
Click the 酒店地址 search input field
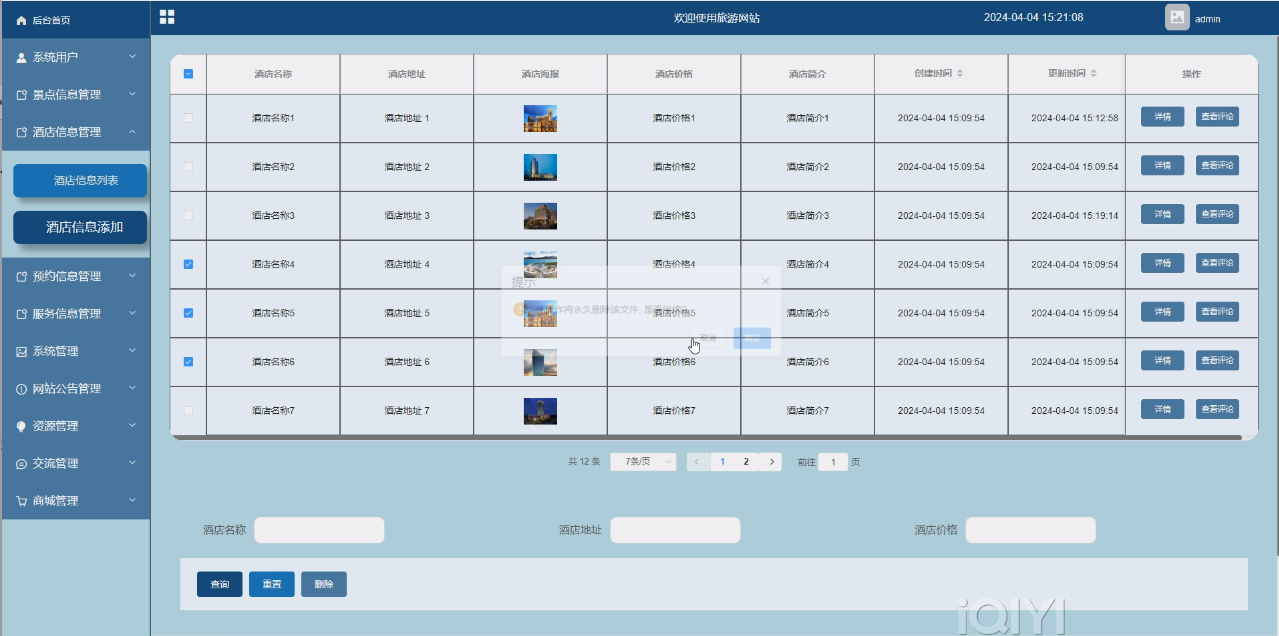(x=675, y=530)
